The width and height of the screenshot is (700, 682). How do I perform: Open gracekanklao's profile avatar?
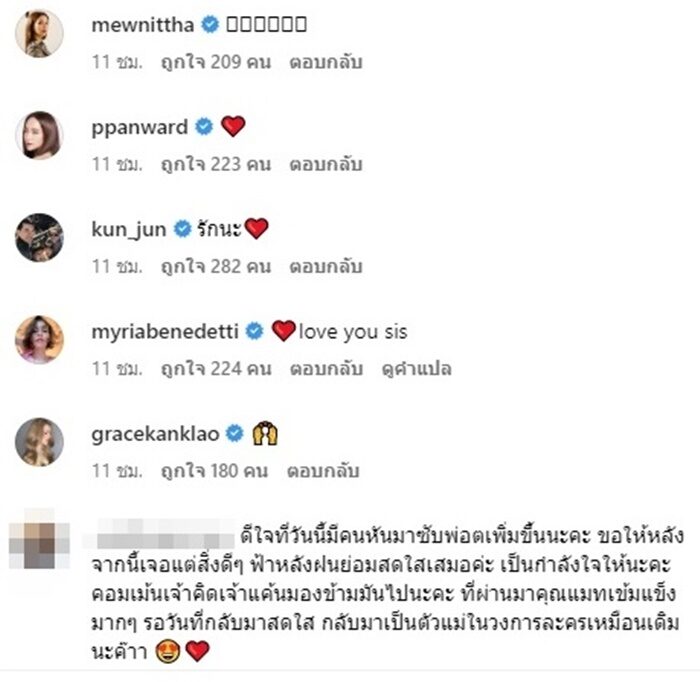[x=39, y=442]
